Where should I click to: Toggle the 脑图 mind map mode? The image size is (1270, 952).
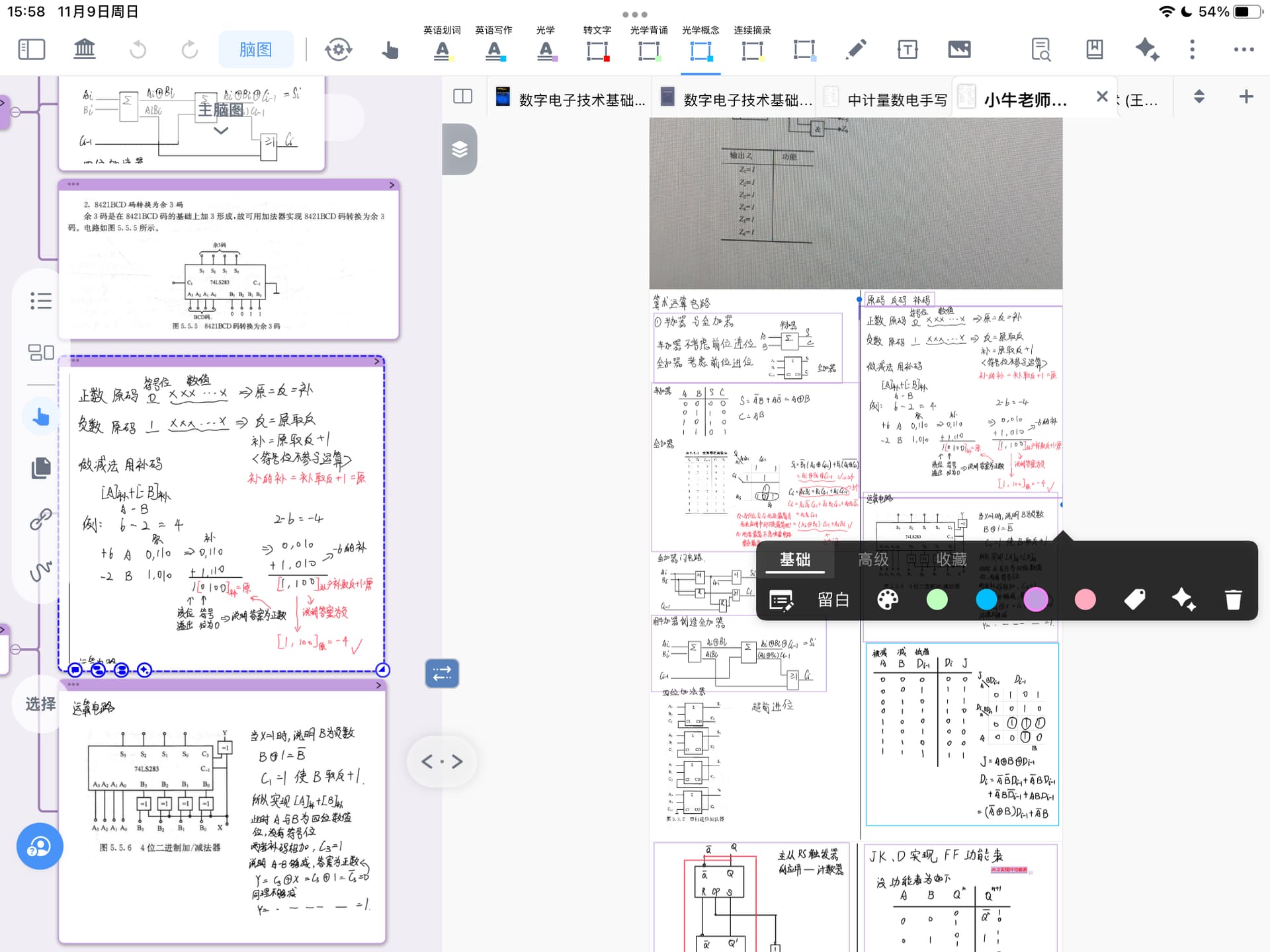pyautogui.click(x=255, y=50)
